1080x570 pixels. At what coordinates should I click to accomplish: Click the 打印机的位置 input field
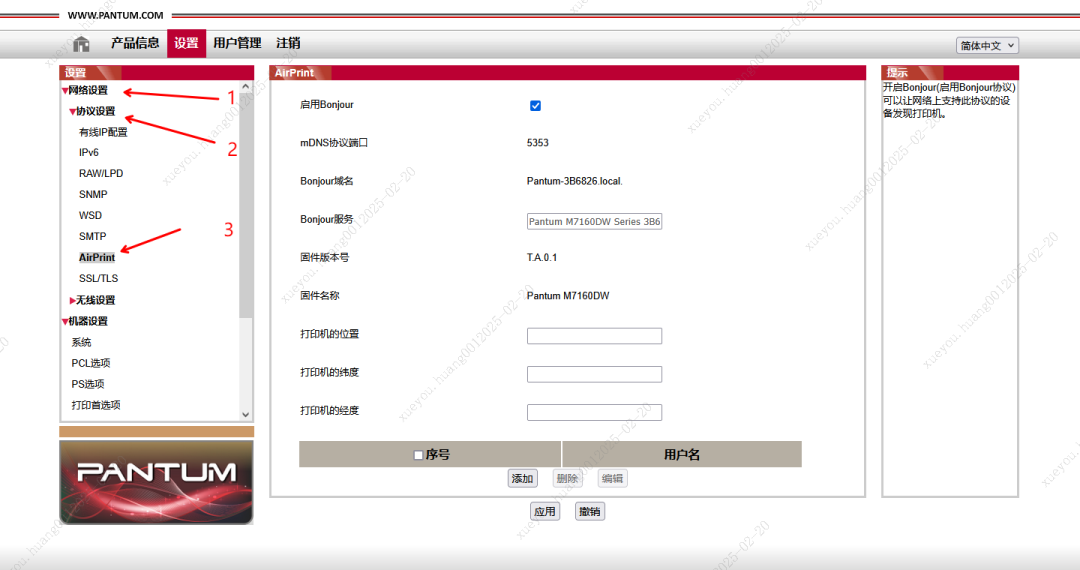[594, 336]
